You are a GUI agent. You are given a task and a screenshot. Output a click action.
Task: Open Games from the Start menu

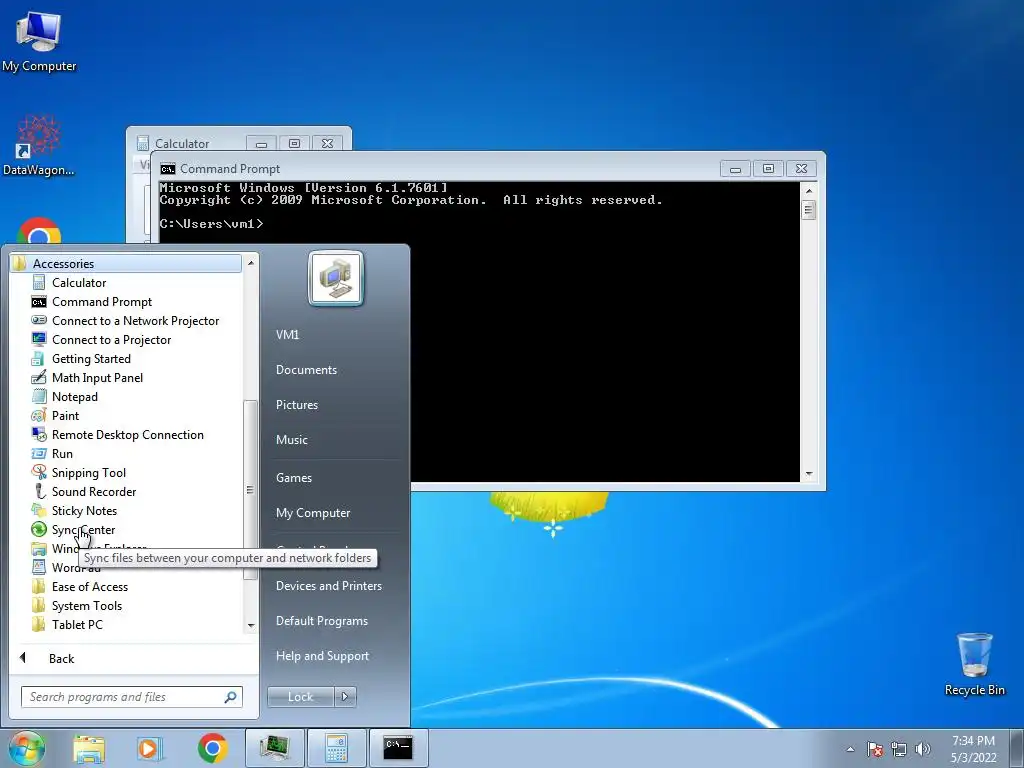tap(294, 477)
